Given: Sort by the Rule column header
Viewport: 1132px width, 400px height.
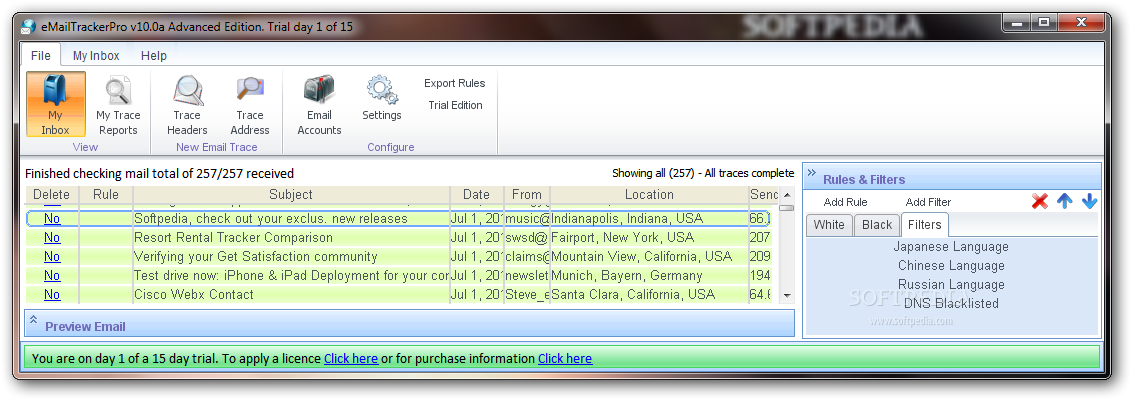Looking at the screenshot, I should coord(105,194).
